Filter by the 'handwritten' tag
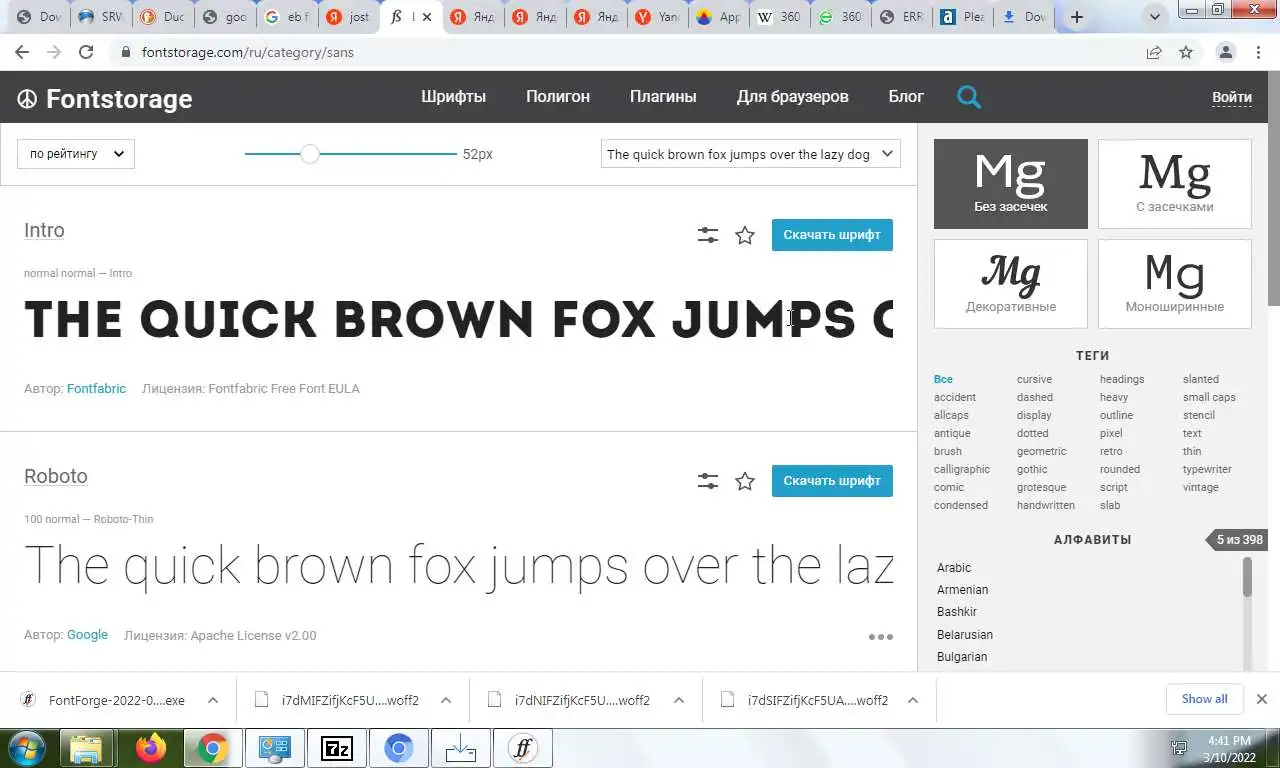 click(1046, 505)
